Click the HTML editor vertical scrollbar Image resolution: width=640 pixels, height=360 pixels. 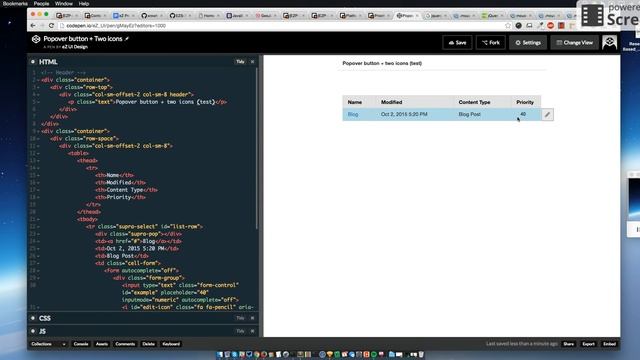pos(257,149)
